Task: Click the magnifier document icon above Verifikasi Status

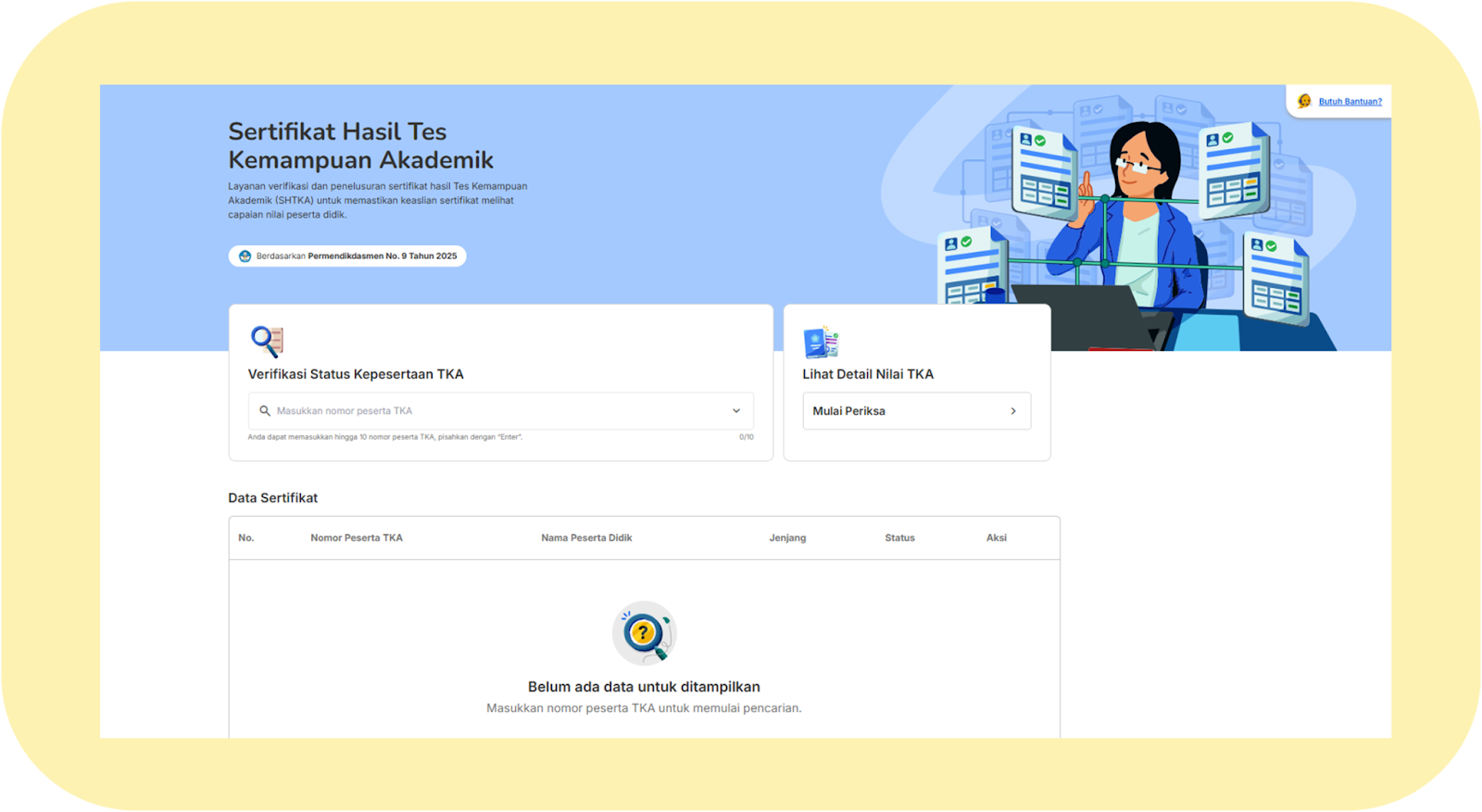Action: pos(267,342)
